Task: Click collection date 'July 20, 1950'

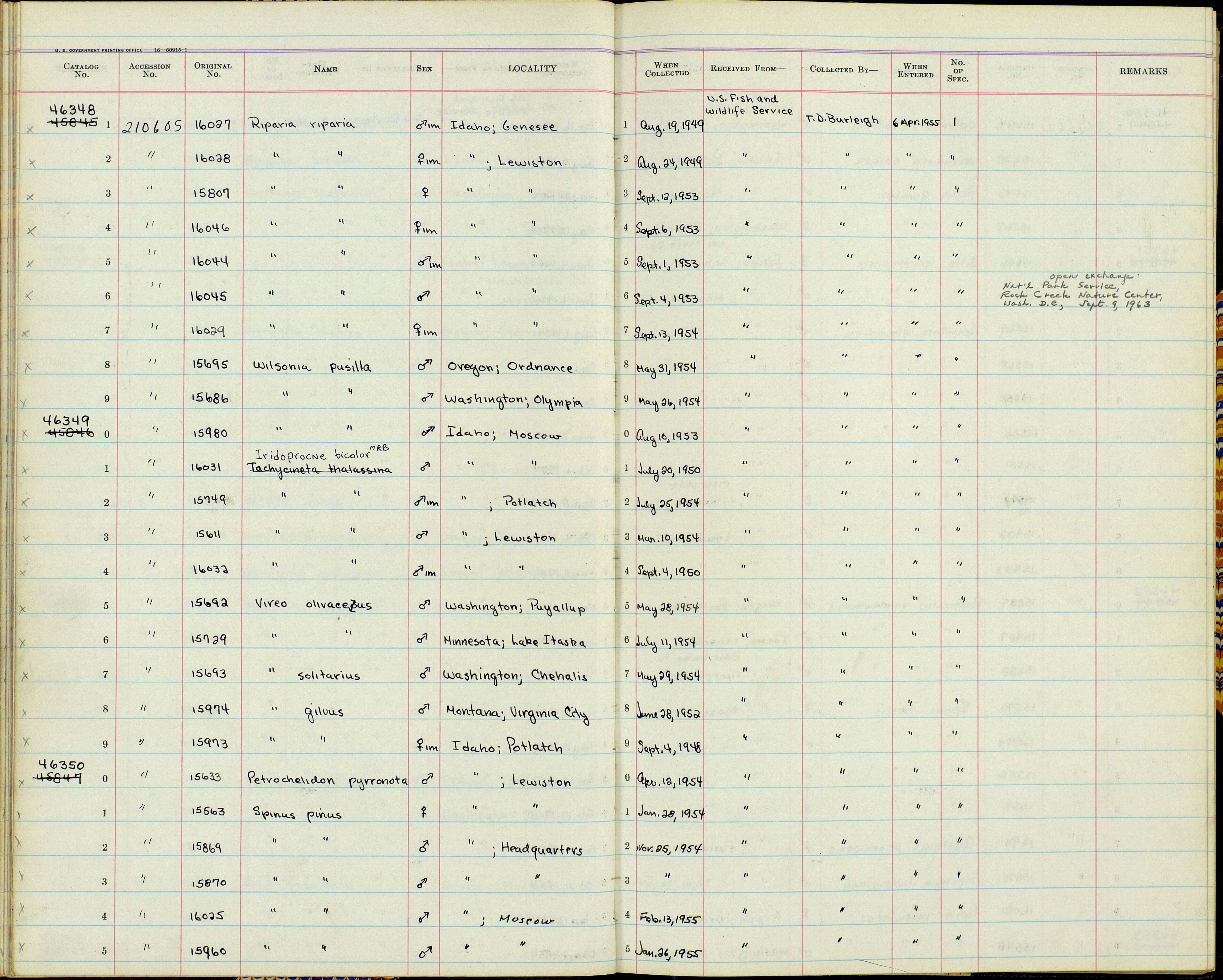Action: (669, 470)
